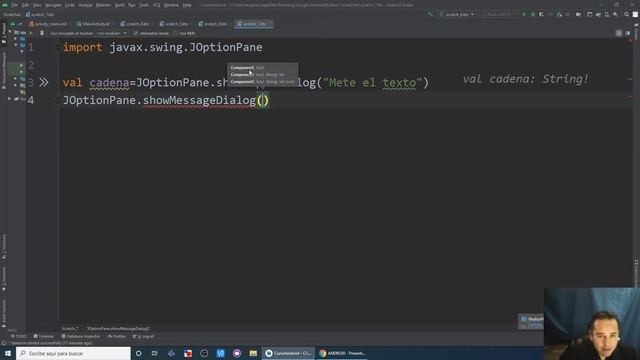Open the TODO tool window
This screenshot has height=360, width=640.
pyautogui.click(x=18, y=336)
